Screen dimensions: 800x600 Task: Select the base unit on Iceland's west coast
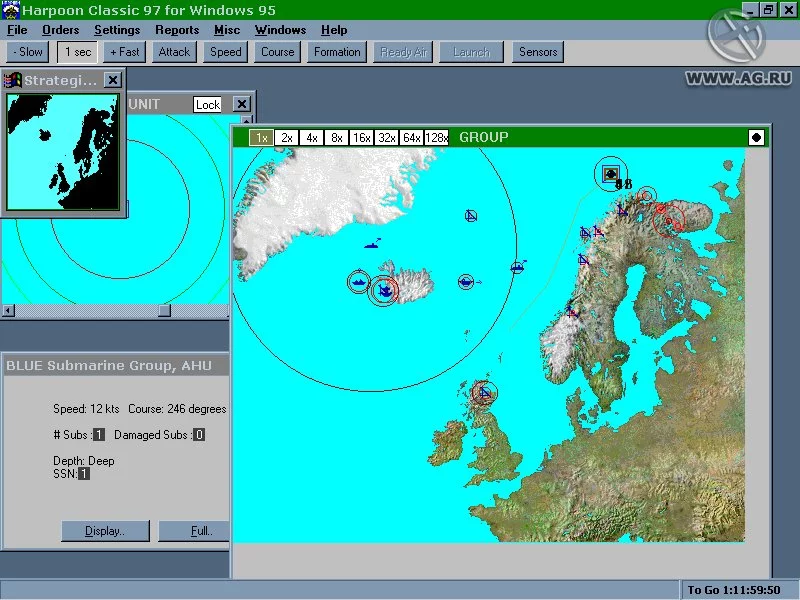(384, 291)
